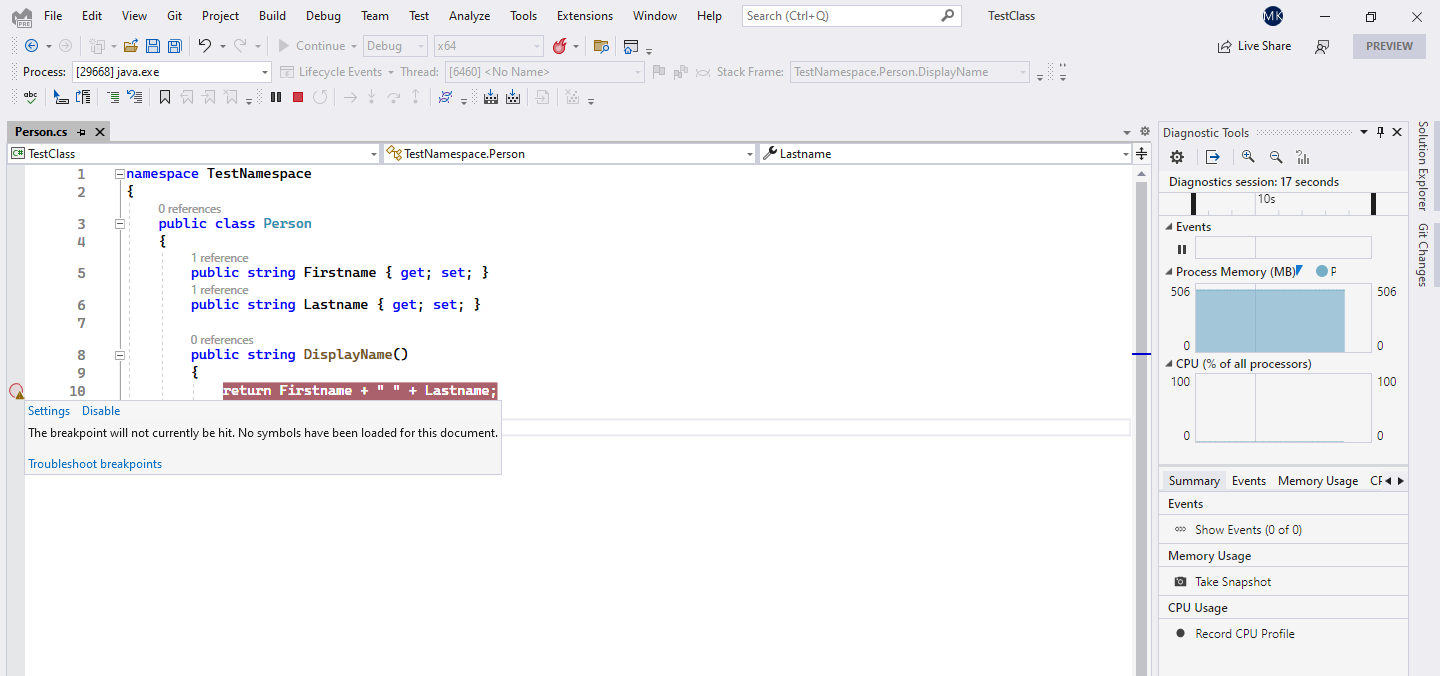Screen dimensions: 1440x676
Task: Open Diagnostic Tools settings gear
Action: pos(1177,157)
